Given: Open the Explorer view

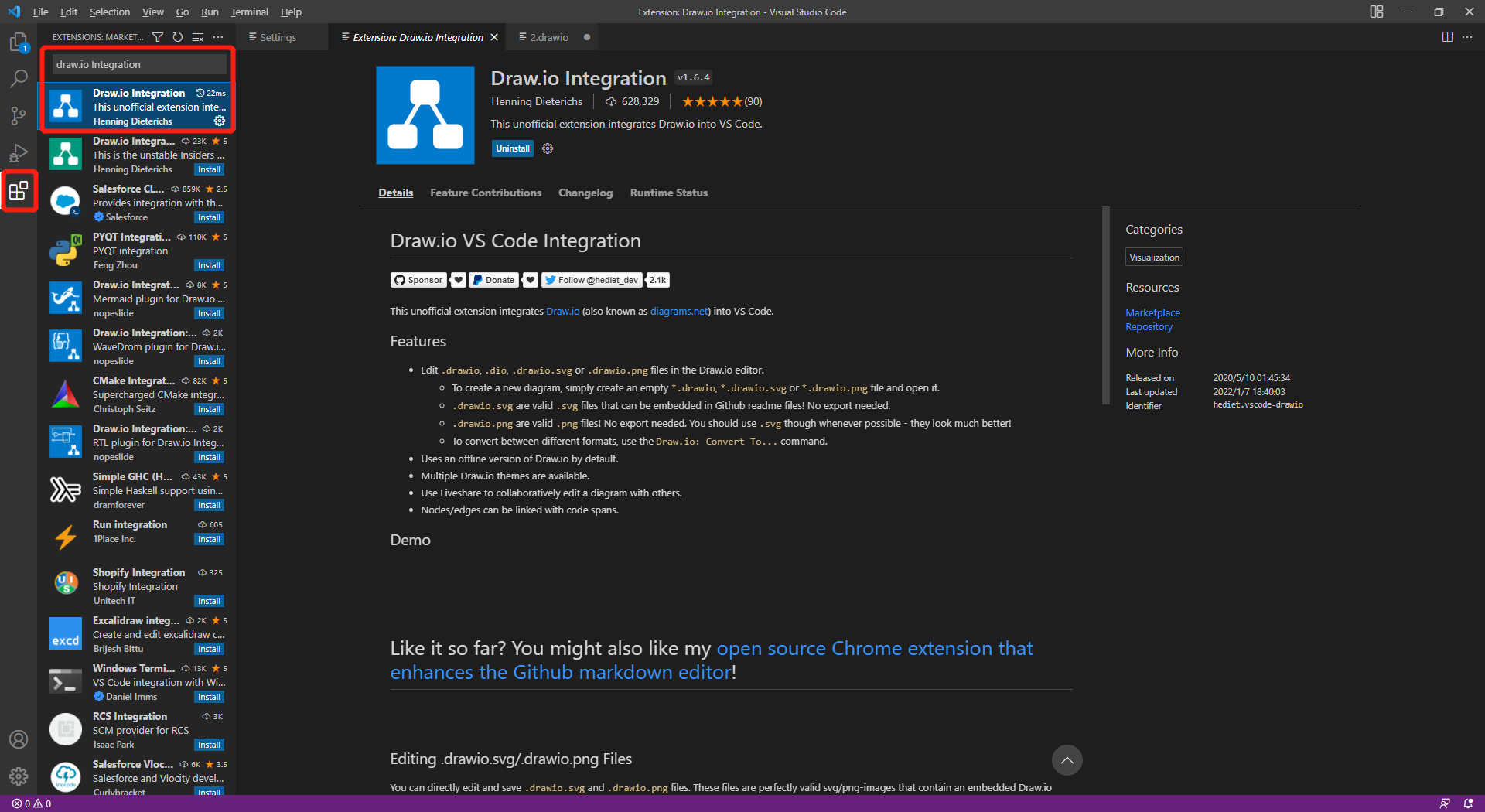Looking at the screenshot, I should [x=19, y=43].
